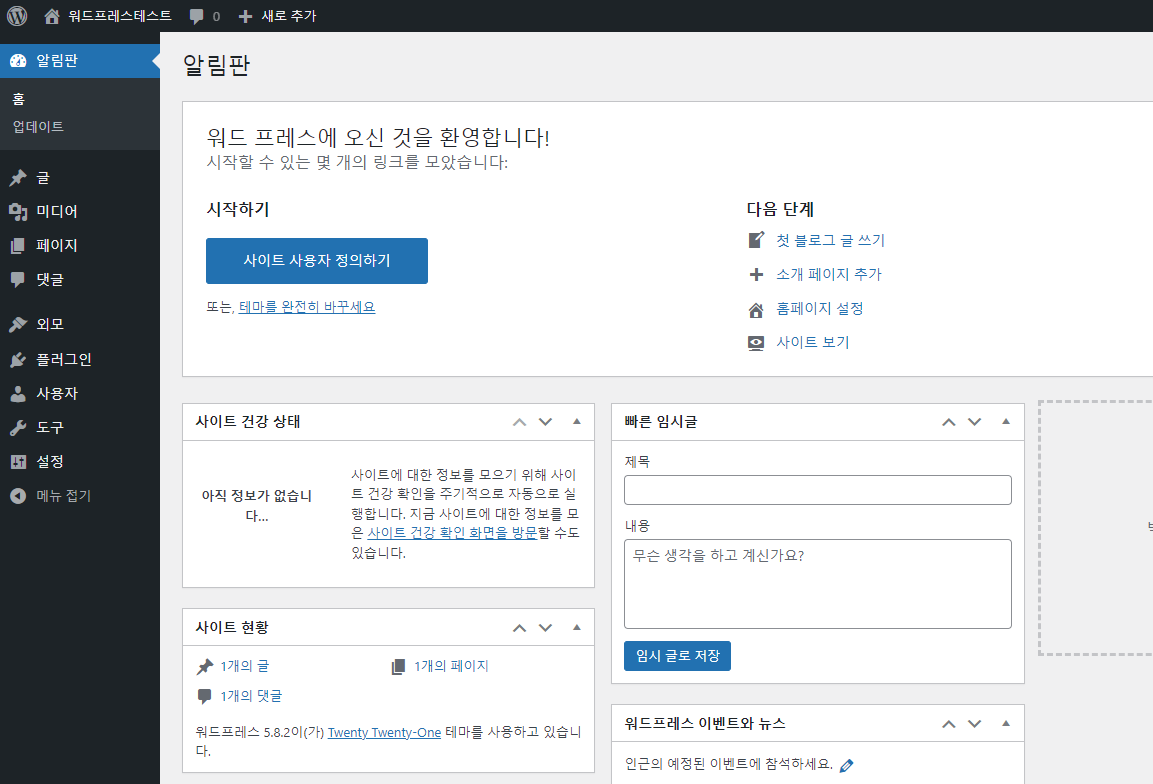Image resolution: width=1153 pixels, height=784 pixels.
Task: Click the plus icon beside 소개 페이지 추가
Action: pos(756,274)
